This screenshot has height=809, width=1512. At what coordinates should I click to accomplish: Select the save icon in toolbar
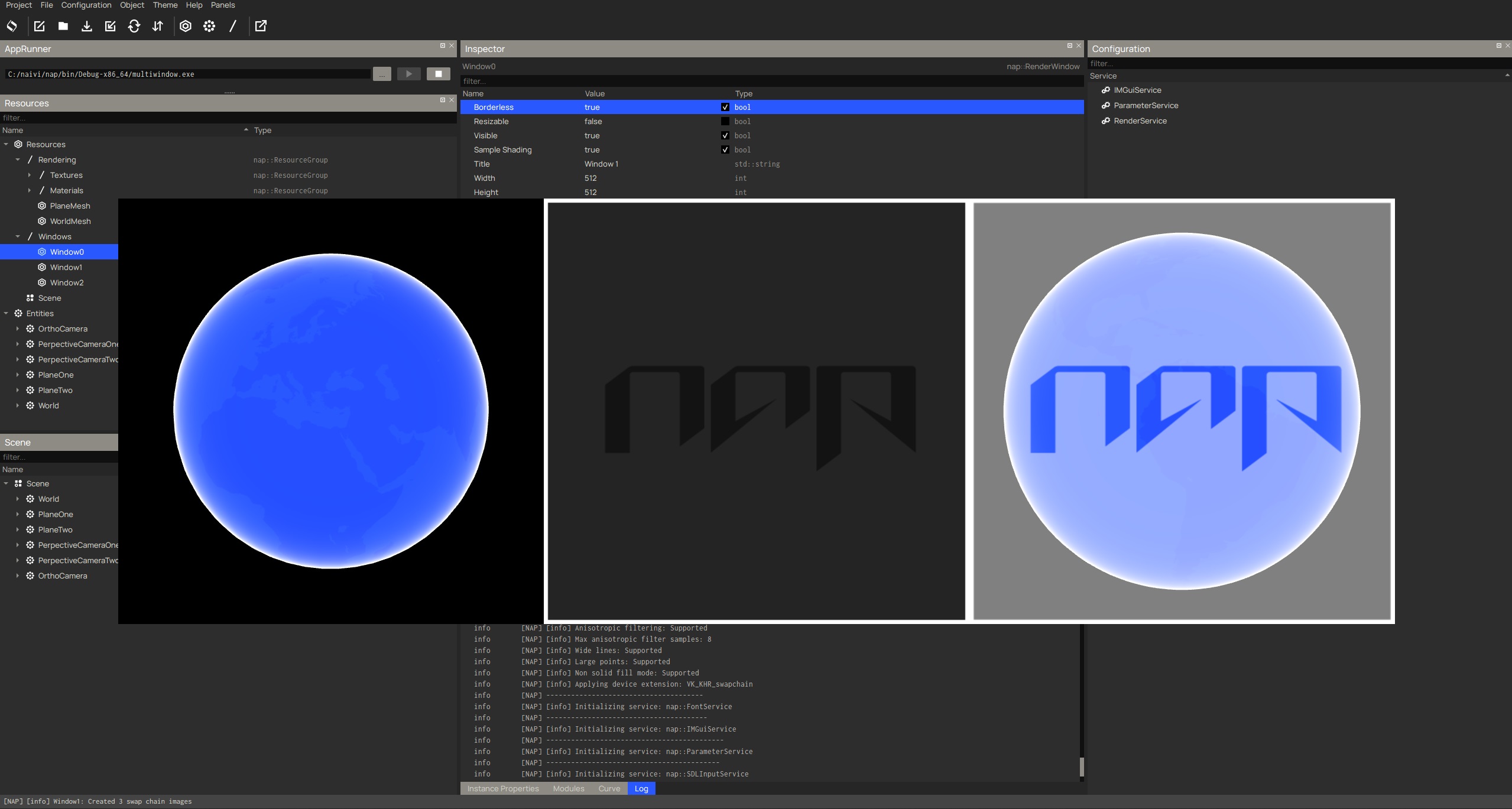click(x=85, y=26)
